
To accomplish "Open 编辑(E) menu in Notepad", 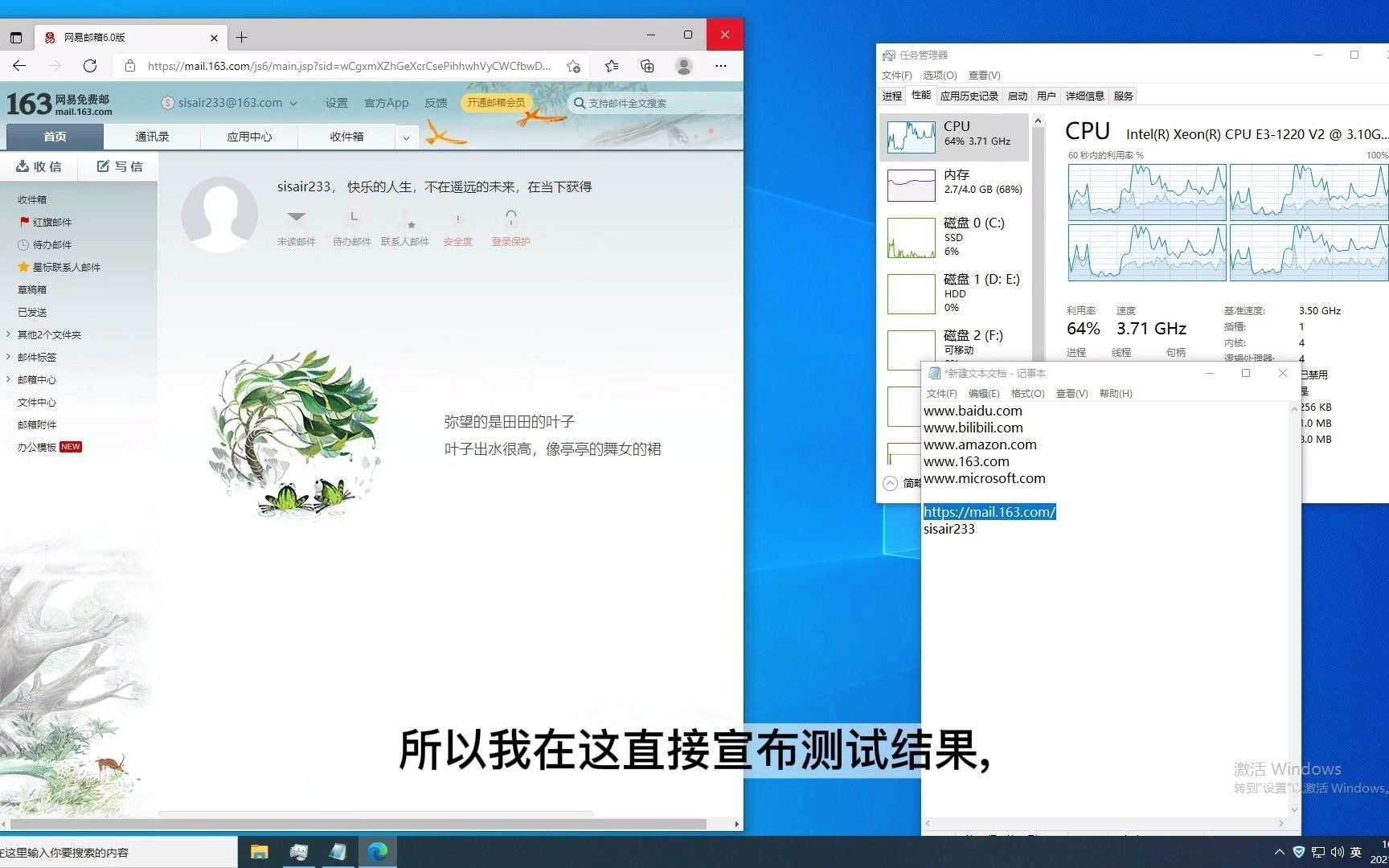I will pos(984,394).
